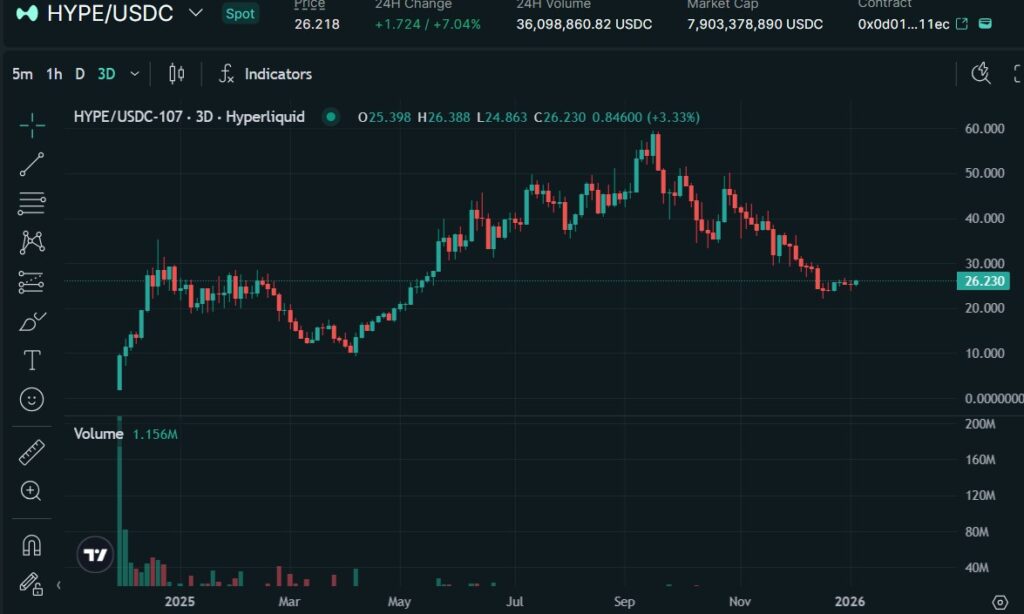The image size is (1024, 614).
Task: Open the HYPE/USDC symbol dropdown
Action: coord(195,15)
